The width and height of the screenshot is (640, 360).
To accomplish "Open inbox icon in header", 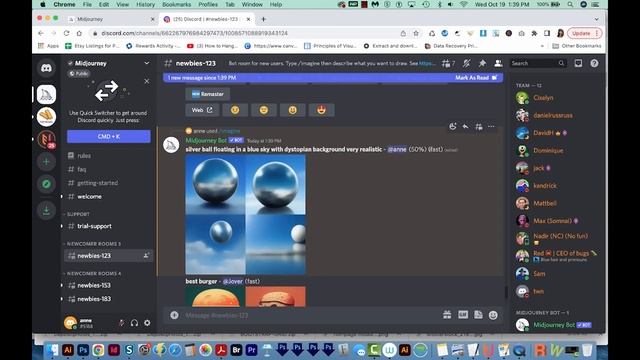I will (578, 63).
